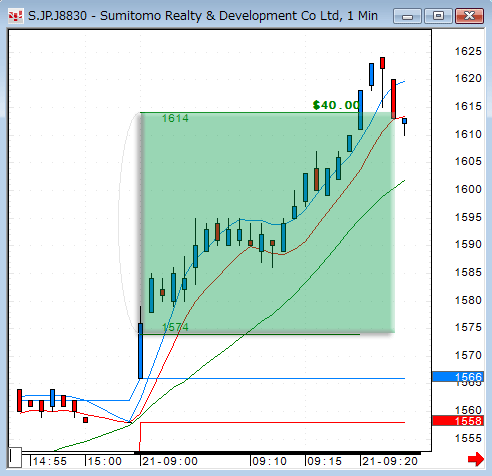Screen dimensions: 492x476
Task: Click the 1575 price axis label
Action: (468, 327)
